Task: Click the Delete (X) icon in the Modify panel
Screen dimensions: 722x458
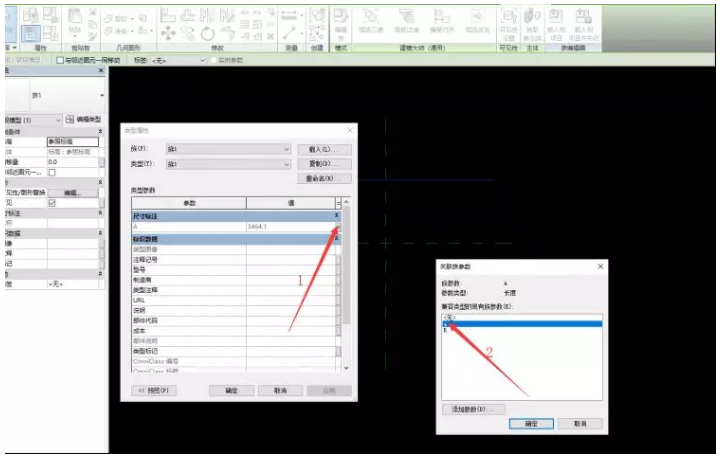Action: 270,36
